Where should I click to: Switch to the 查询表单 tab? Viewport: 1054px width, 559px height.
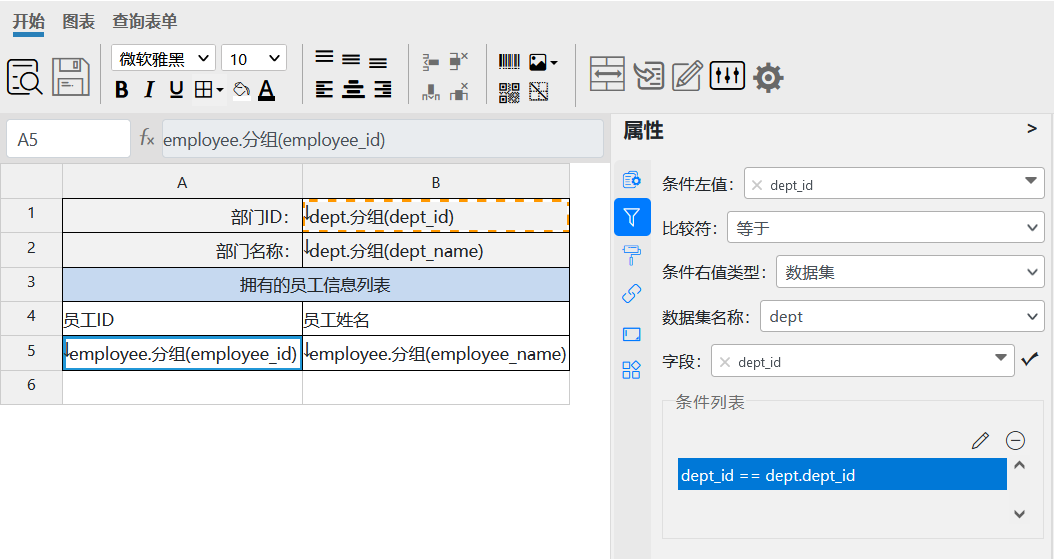tap(145, 22)
